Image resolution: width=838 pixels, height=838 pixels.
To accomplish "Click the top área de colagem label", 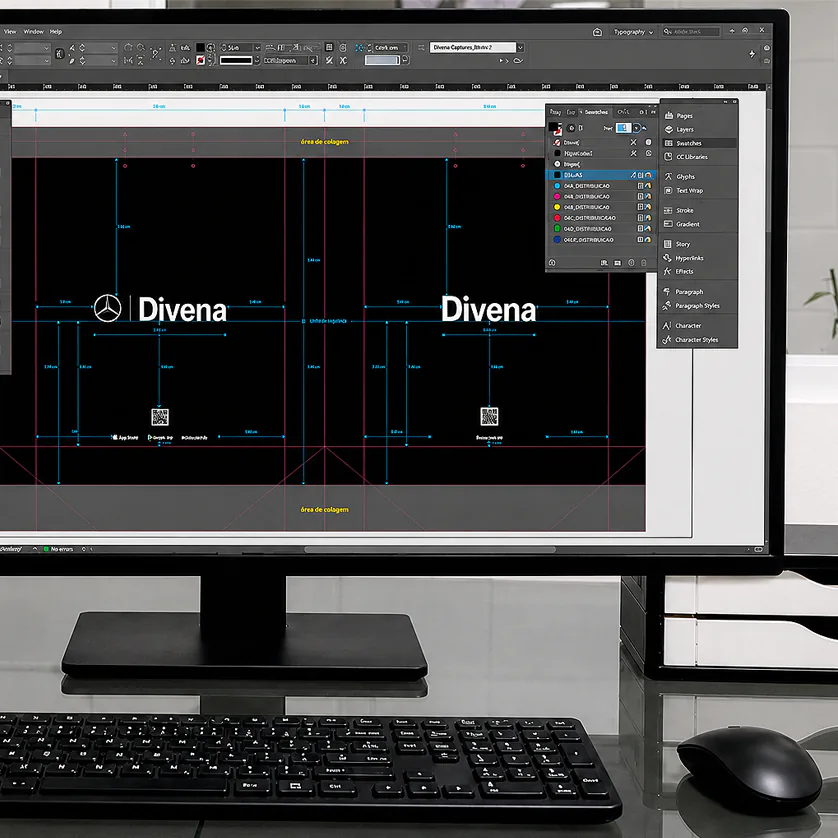I will (324, 142).
